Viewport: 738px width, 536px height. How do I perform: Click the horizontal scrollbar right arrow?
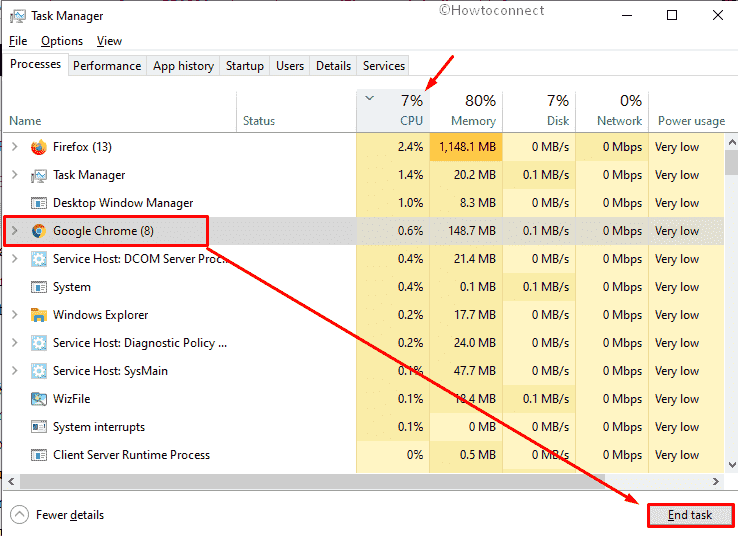(x=716, y=481)
